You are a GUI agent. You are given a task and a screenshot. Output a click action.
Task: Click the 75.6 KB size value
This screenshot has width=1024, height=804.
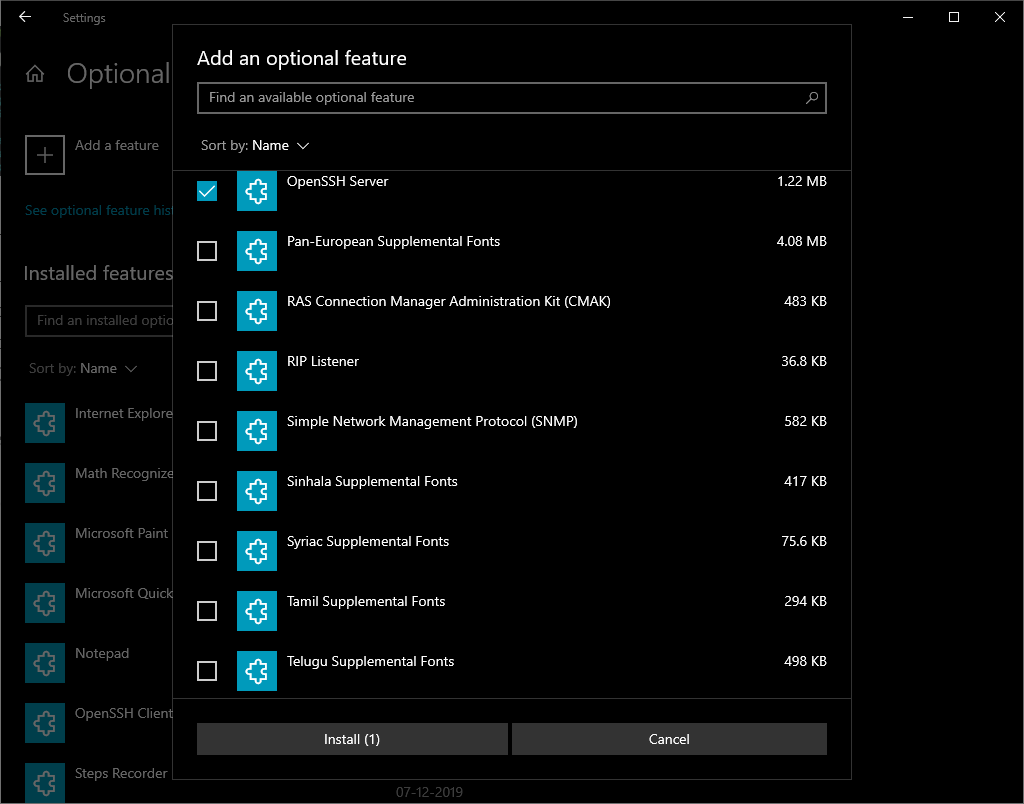(x=804, y=542)
